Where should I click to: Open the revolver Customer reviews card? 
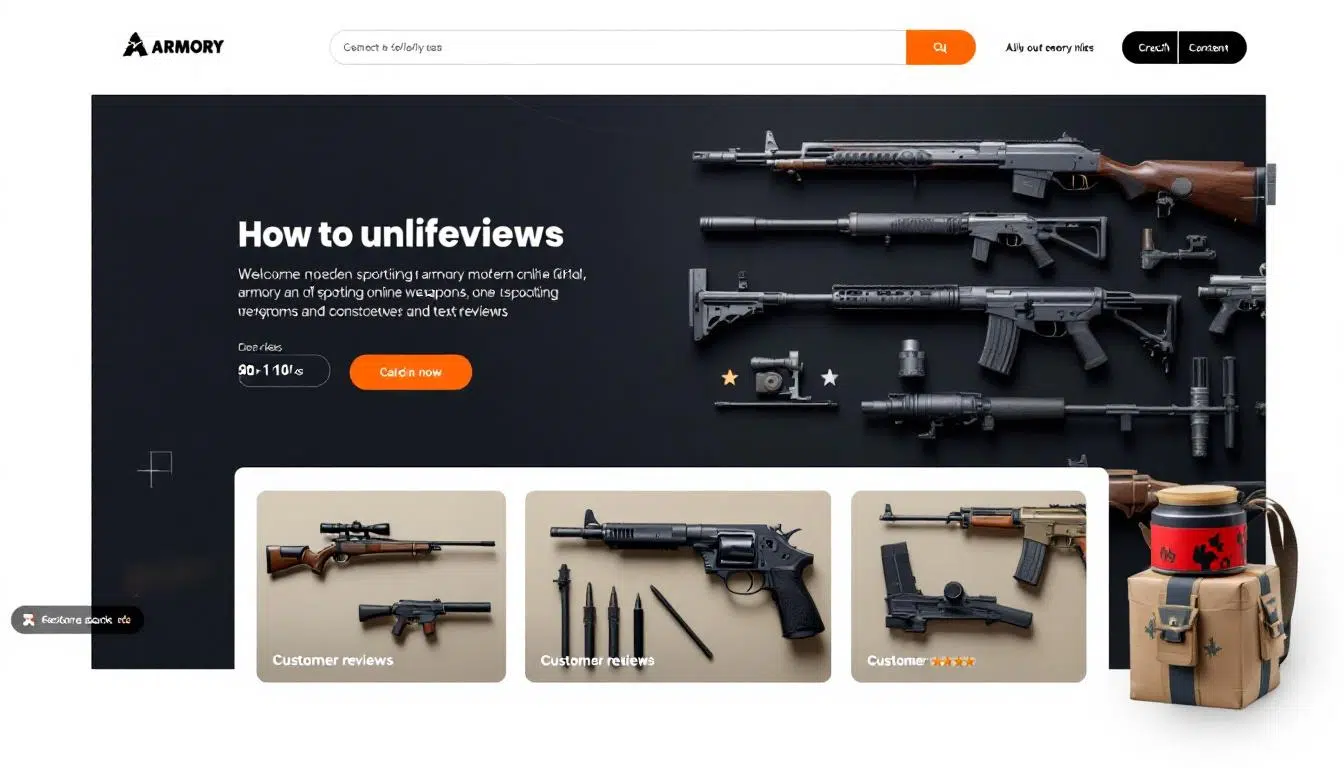click(678, 586)
